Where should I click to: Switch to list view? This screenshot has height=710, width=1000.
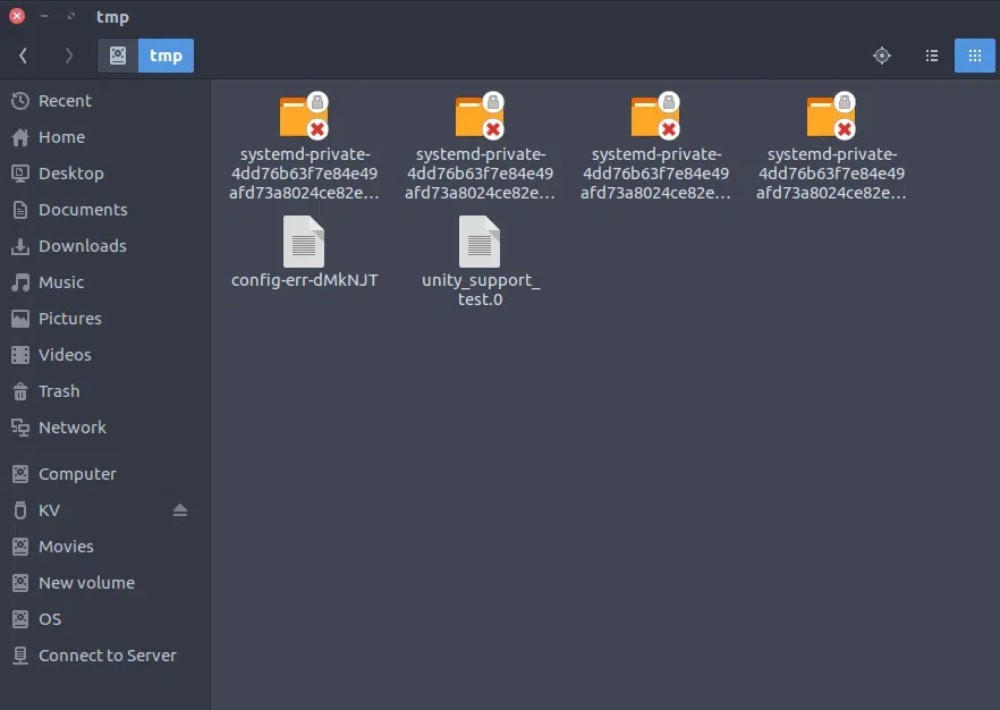[931, 55]
